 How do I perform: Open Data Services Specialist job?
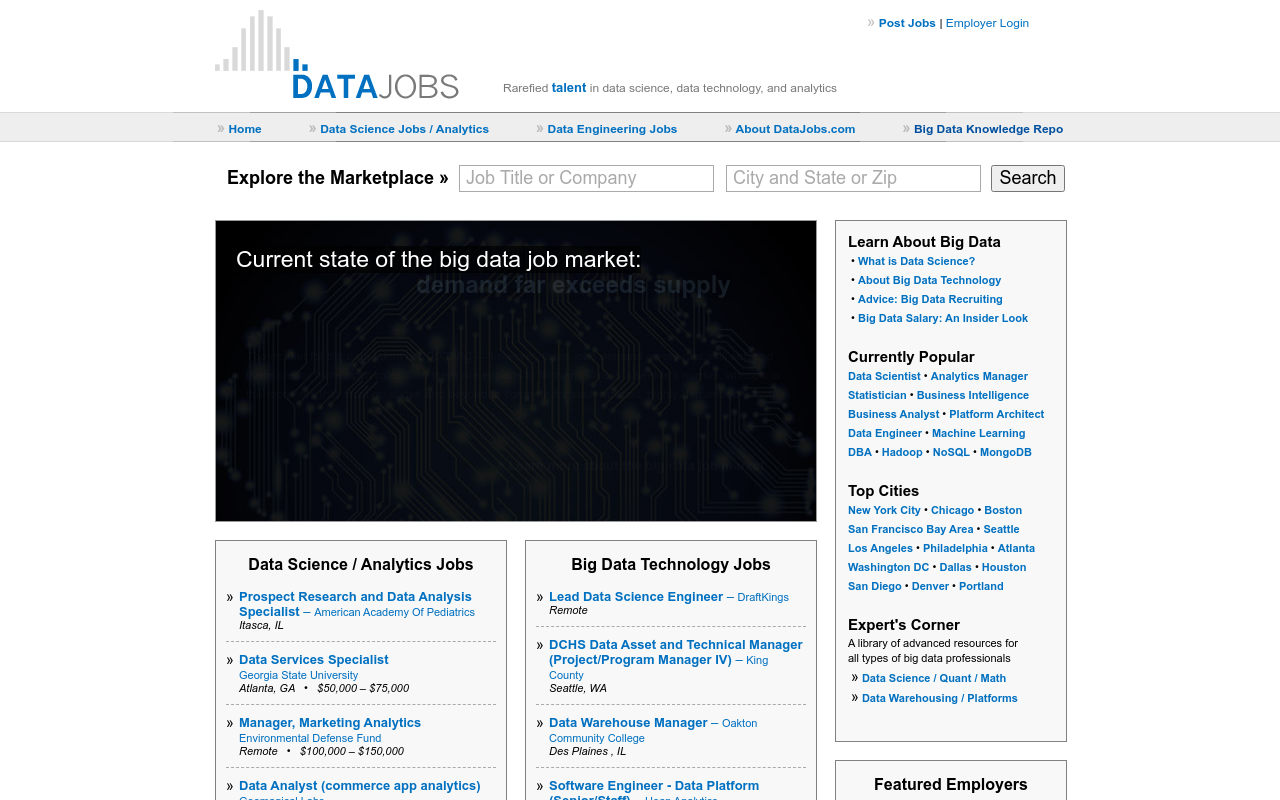(x=314, y=660)
